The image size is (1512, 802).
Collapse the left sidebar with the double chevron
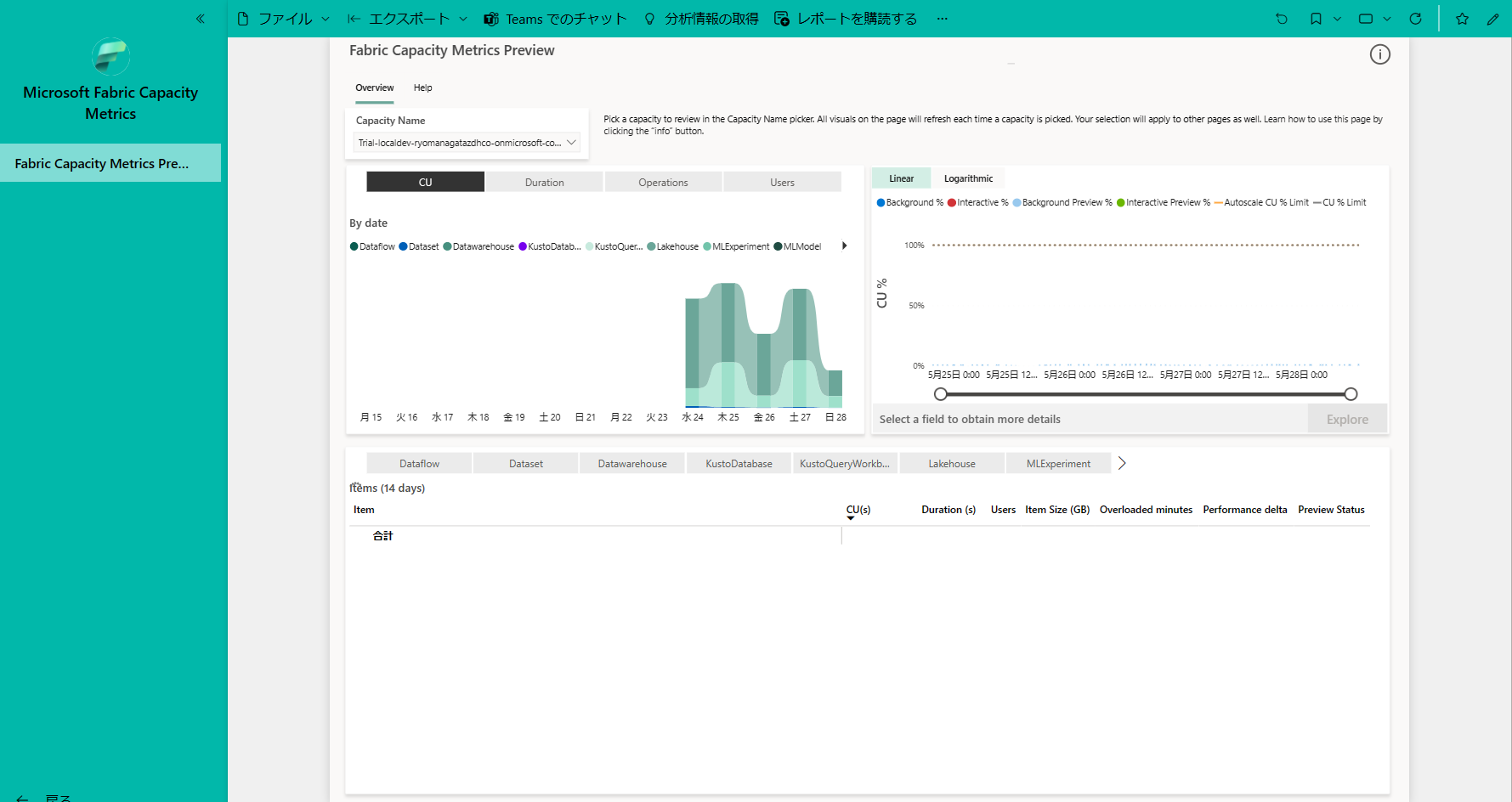pos(201,18)
